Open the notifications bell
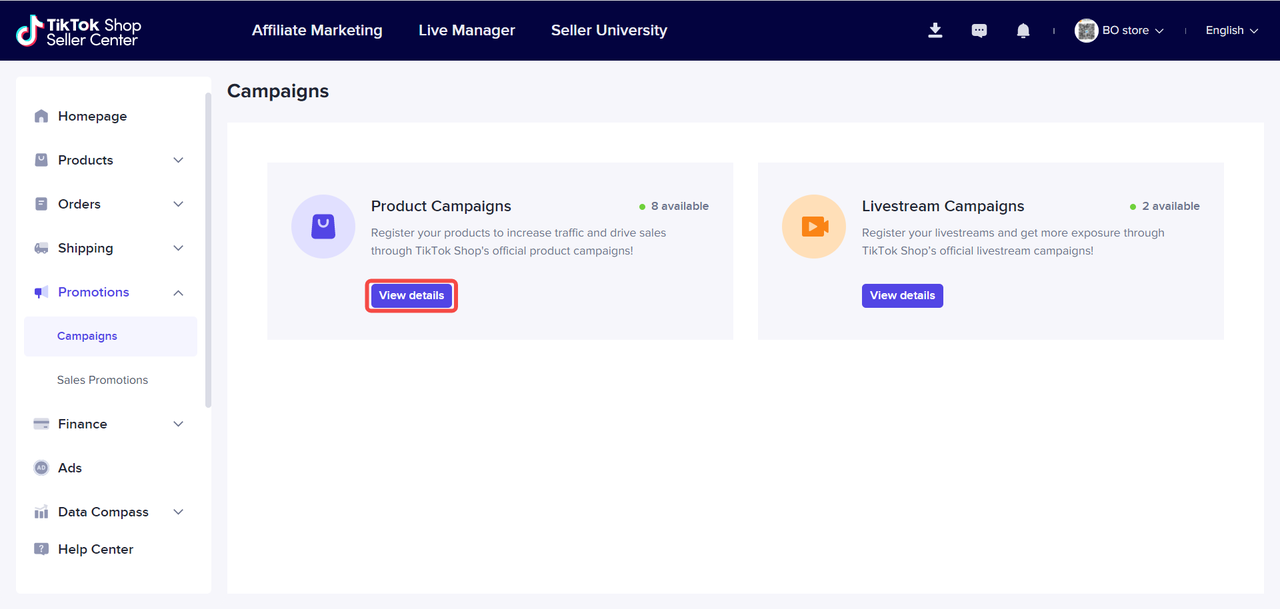Image resolution: width=1280 pixels, height=609 pixels. point(1023,31)
